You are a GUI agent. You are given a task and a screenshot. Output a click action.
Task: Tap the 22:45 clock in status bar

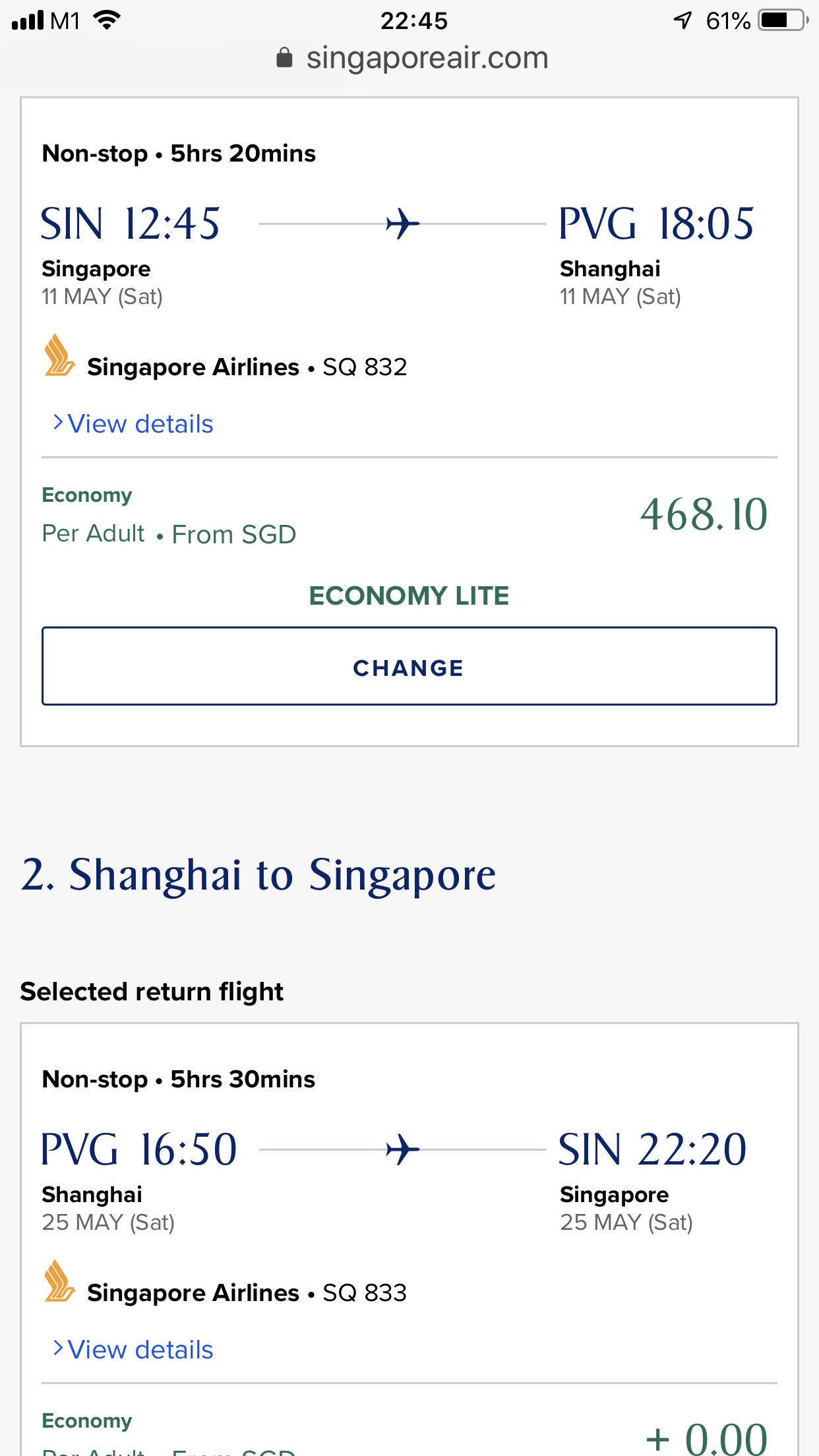pos(413,20)
